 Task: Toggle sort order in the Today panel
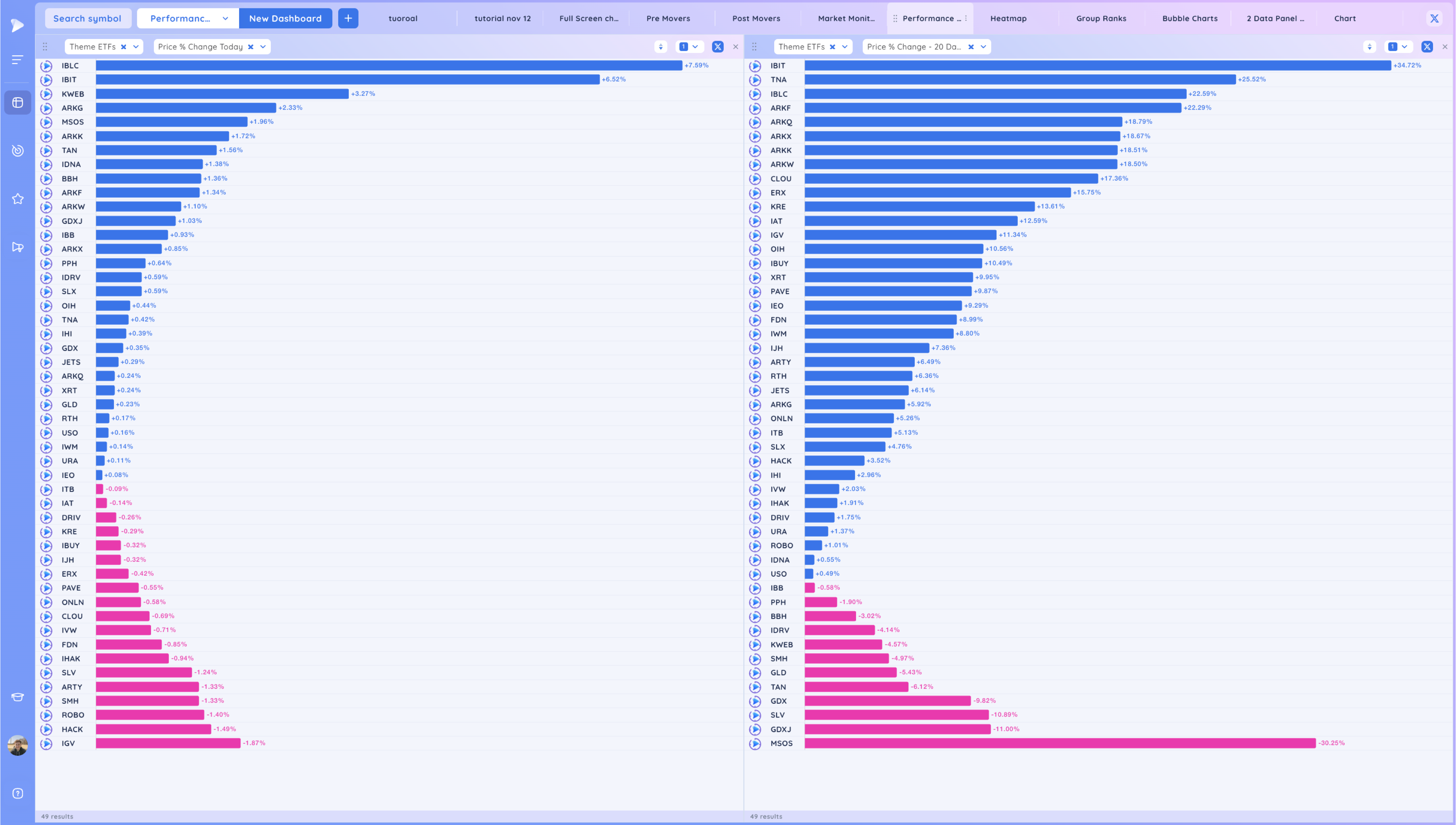(660, 47)
